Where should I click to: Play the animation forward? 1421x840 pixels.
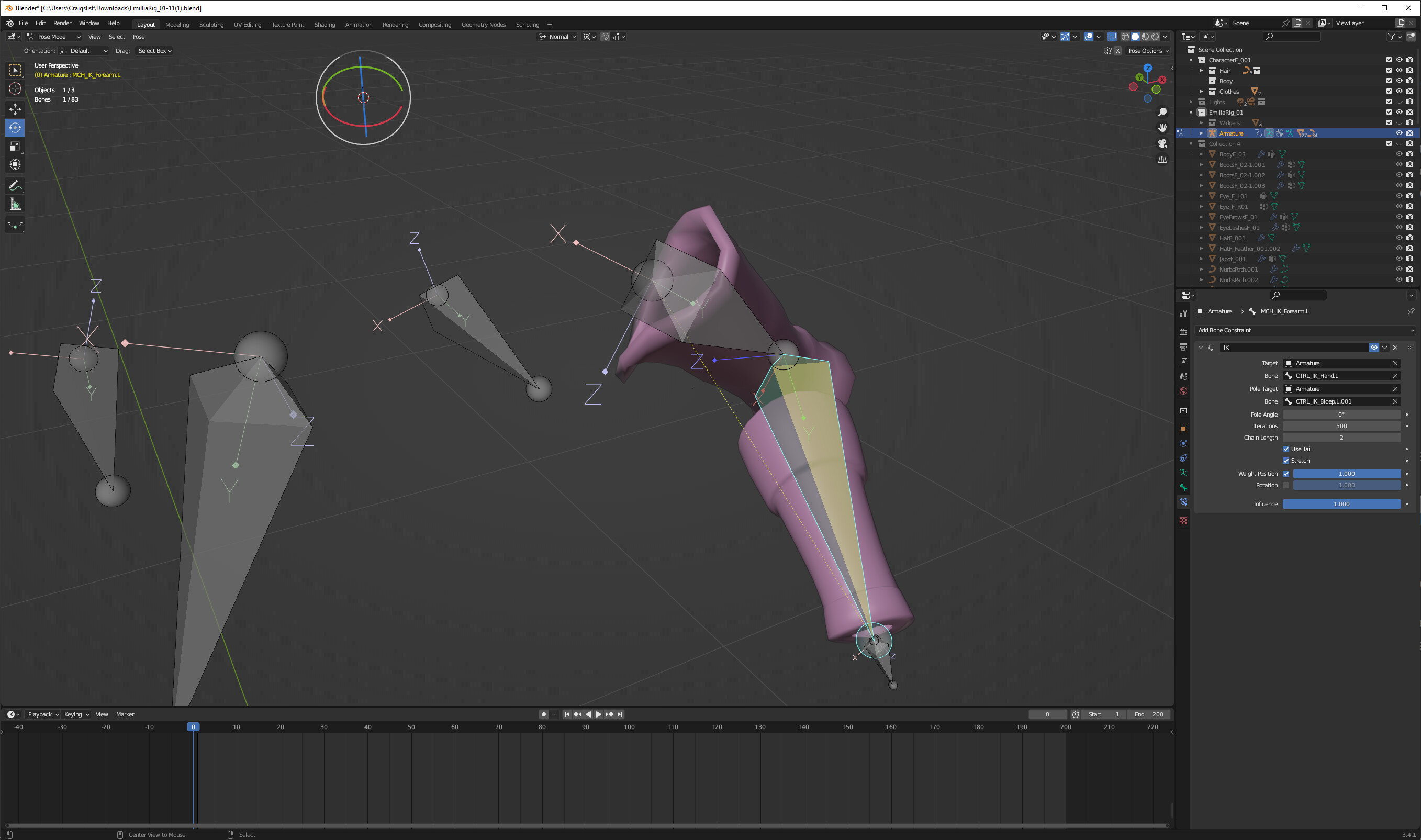599,714
